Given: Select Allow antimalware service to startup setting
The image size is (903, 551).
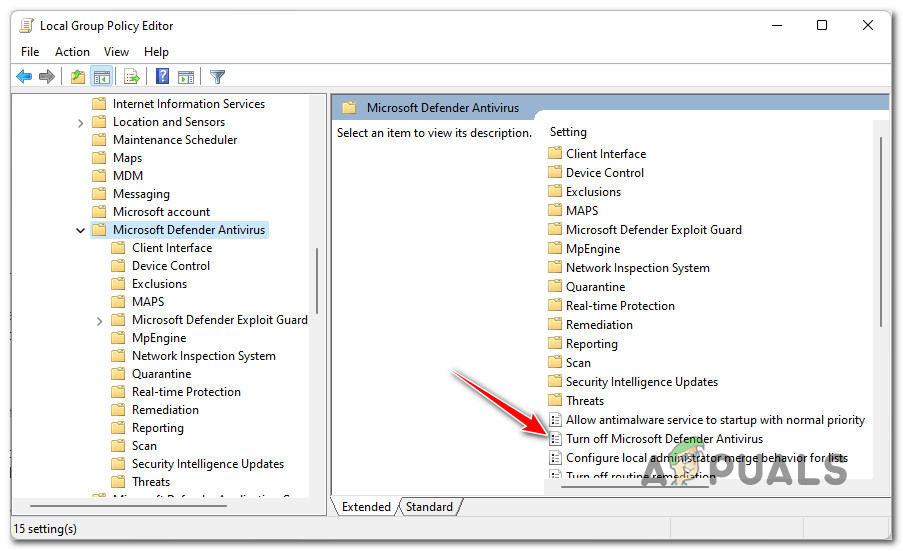Looking at the screenshot, I should [715, 420].
